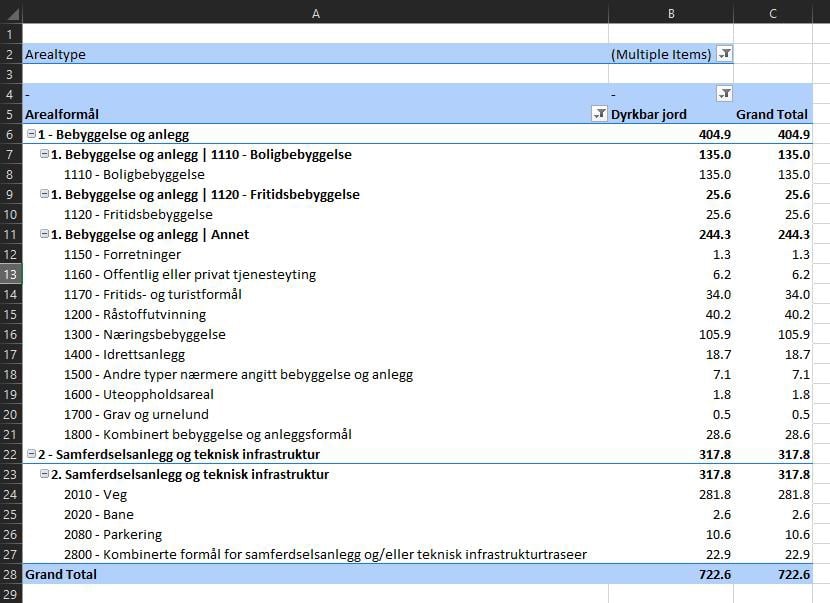The height and width of the screenshot is (603, 830).
Task: Collapse the 1120 - Fritidsbebyggelse subgroup
Action: pos(44,194)
